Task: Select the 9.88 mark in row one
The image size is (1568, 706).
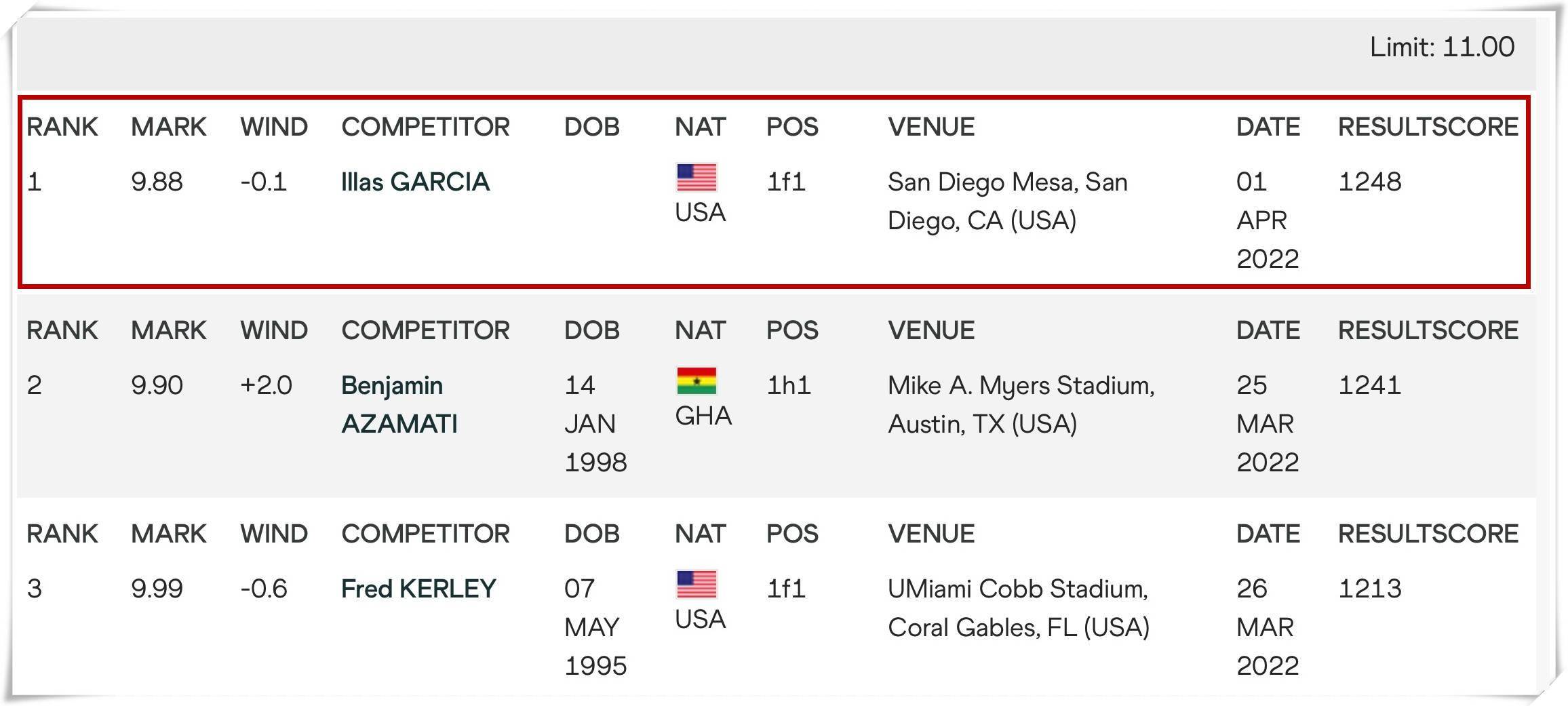Action: (x=157, y=182)
